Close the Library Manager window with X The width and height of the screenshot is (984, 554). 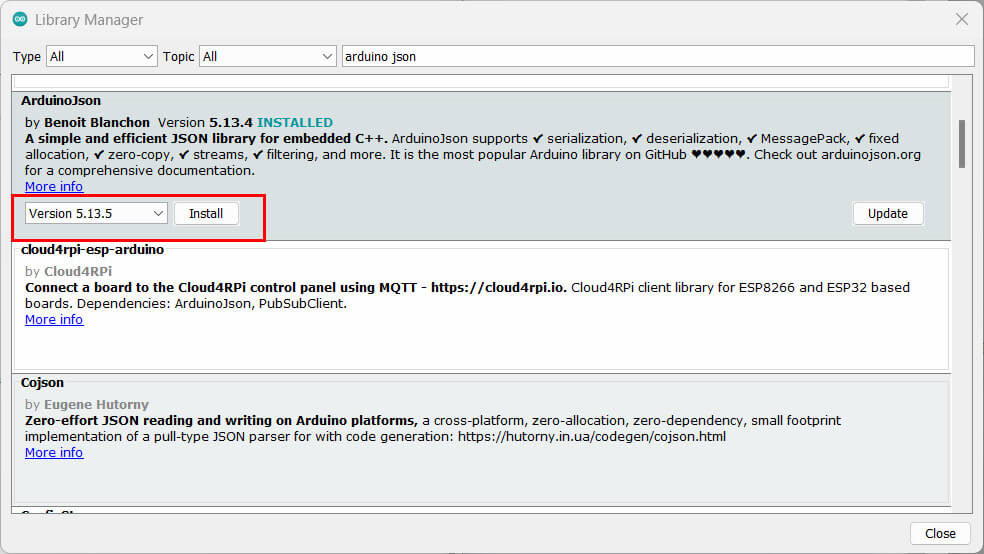click(962, 19)
